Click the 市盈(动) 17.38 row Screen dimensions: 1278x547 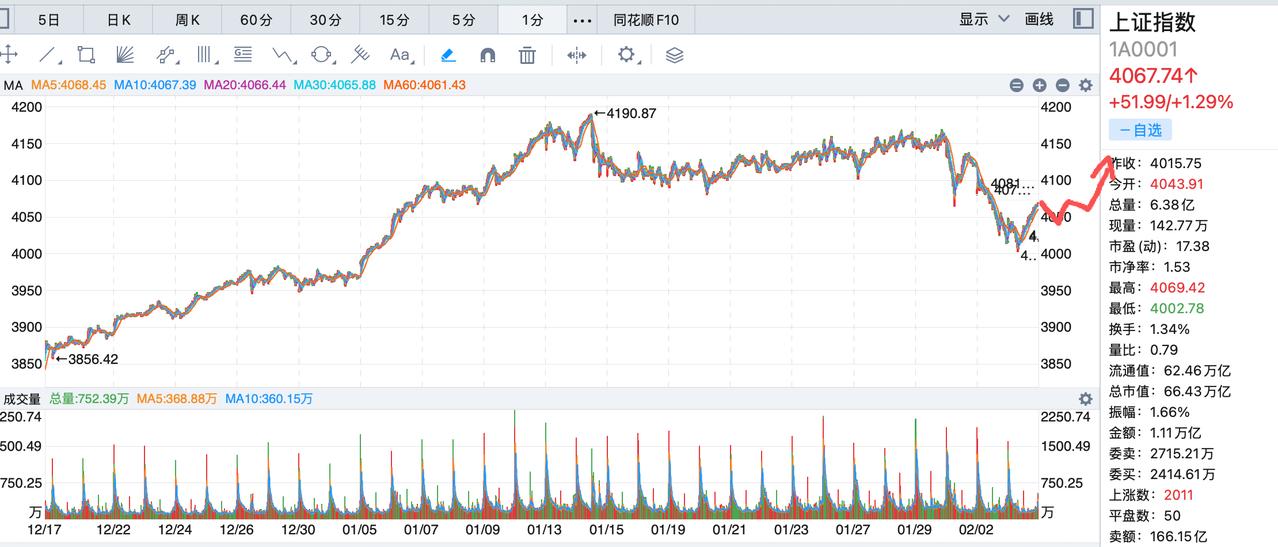[1159, 246]
